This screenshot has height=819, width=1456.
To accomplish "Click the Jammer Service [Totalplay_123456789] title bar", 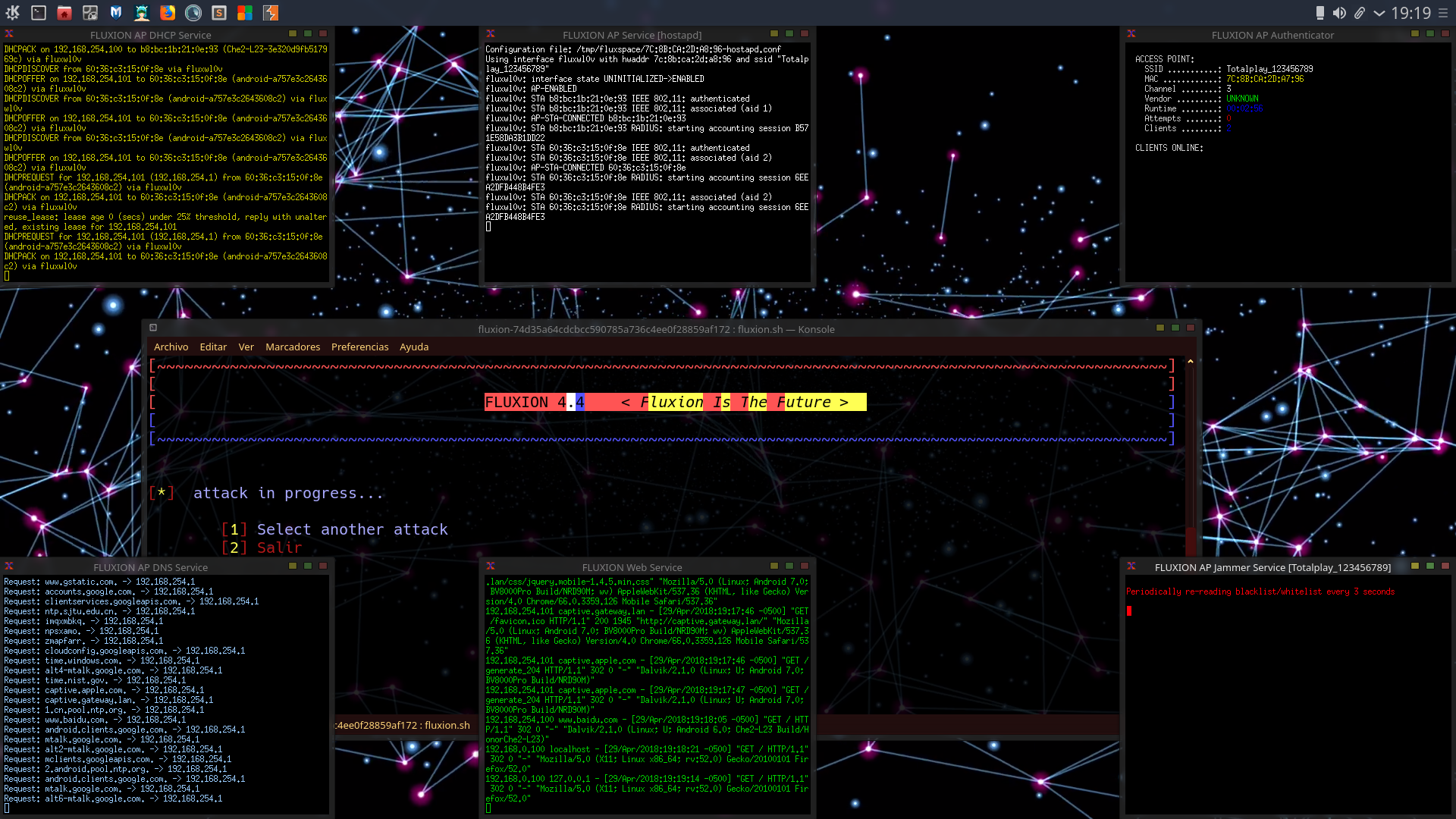I will coord(1272,567).
